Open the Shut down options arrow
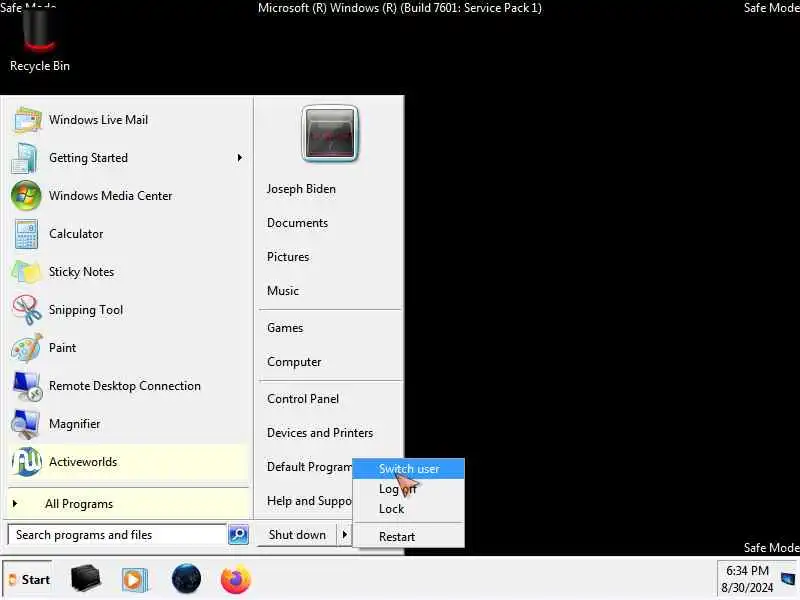The height and width of the screenshot is (600, 800). [345, 535]
